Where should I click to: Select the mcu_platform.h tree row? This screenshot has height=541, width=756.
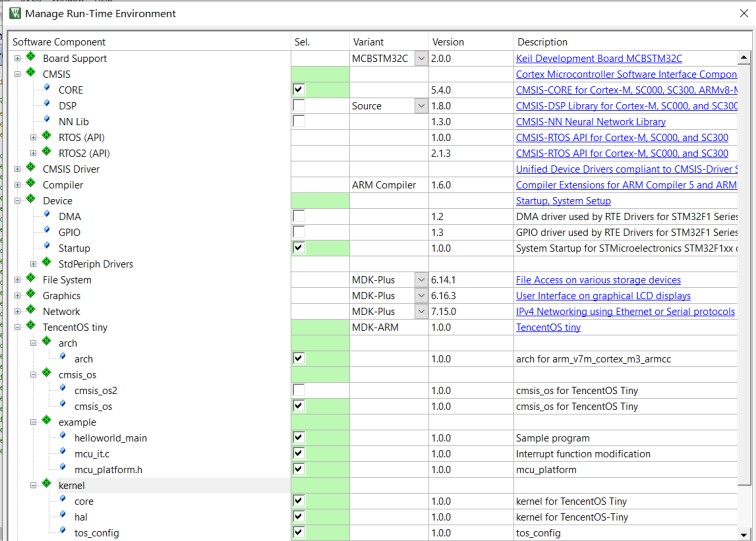pyautogui.click(x=108, y=470)
